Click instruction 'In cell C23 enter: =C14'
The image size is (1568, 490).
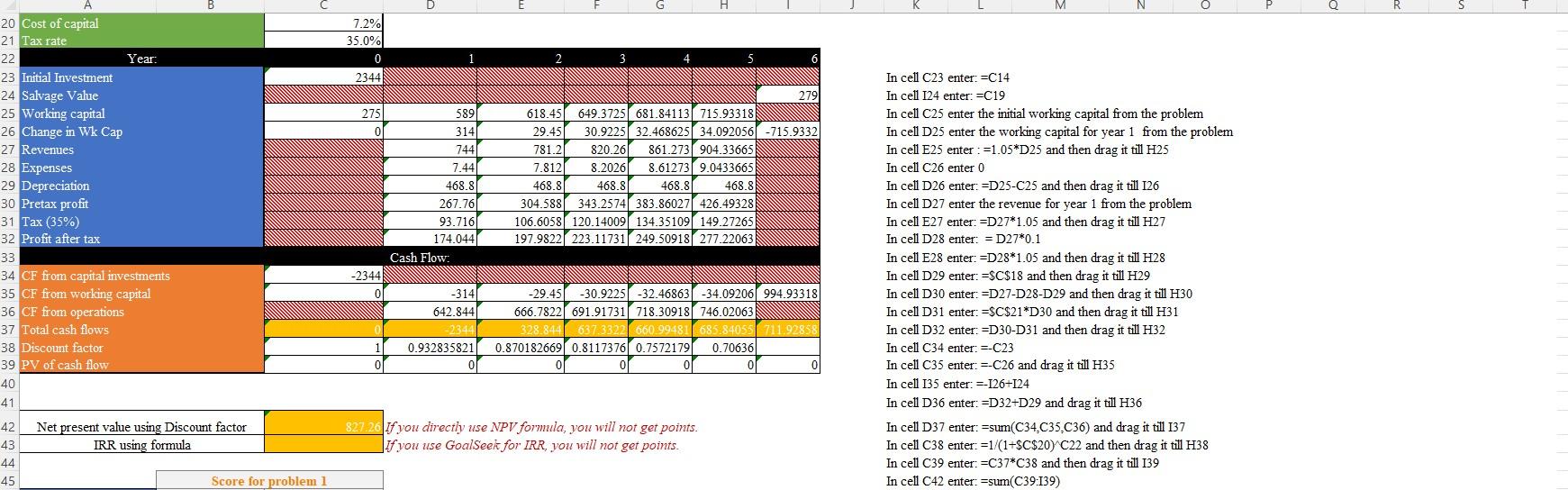click(947, 77)
